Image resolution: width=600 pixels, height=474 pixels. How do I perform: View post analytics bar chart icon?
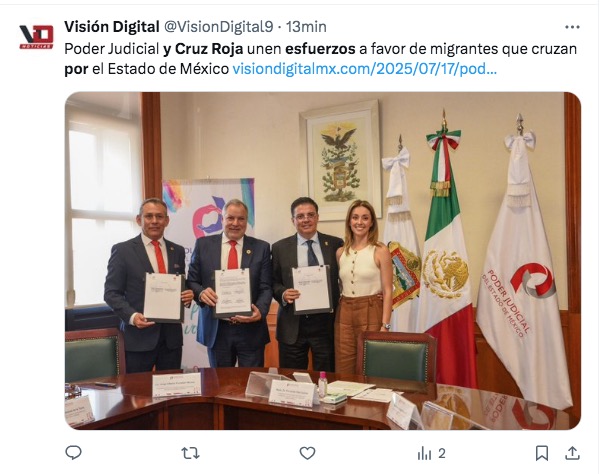[424, 454]
